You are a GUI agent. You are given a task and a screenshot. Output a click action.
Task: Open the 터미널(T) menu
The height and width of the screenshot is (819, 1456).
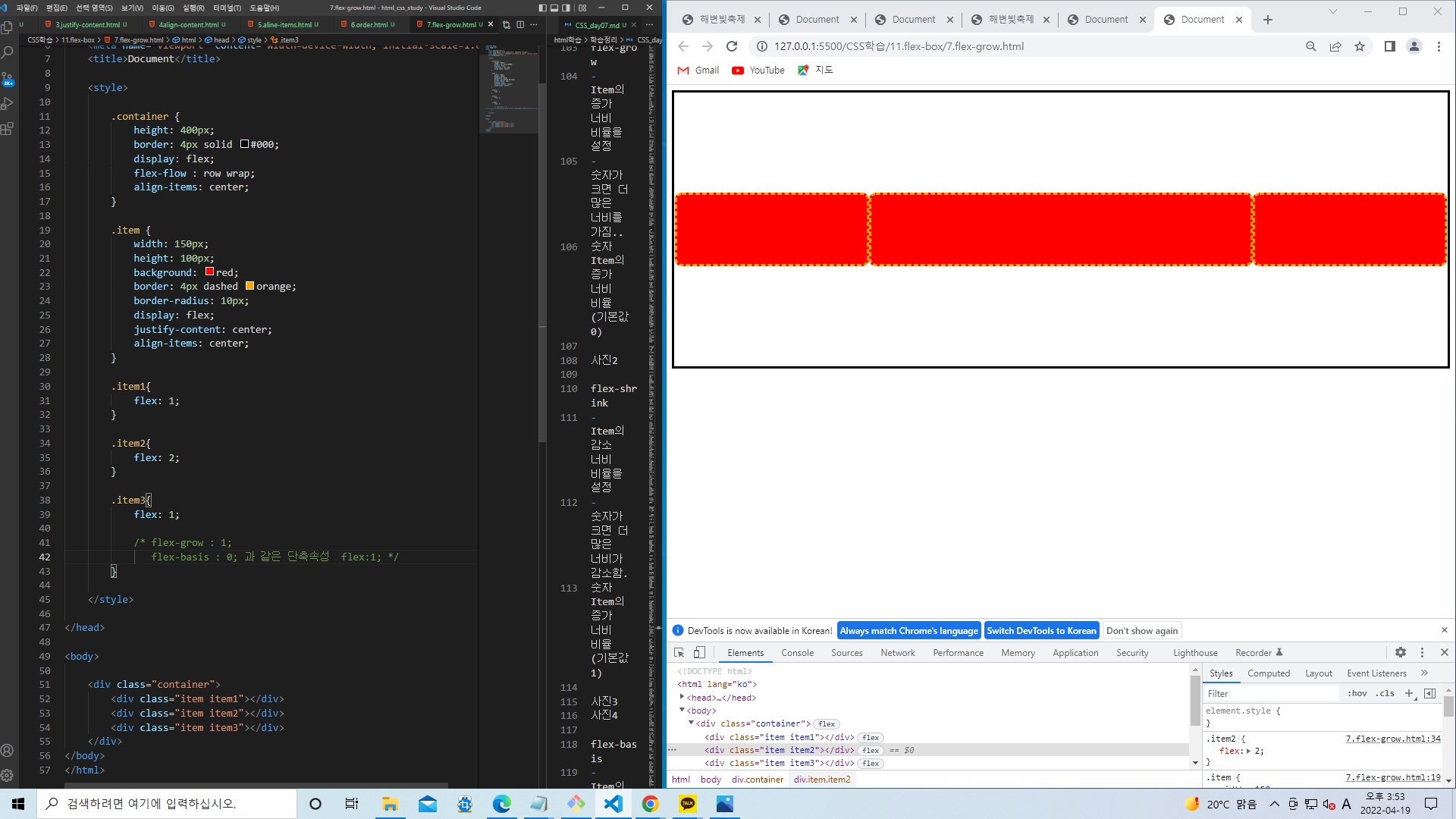coord(227,8)
